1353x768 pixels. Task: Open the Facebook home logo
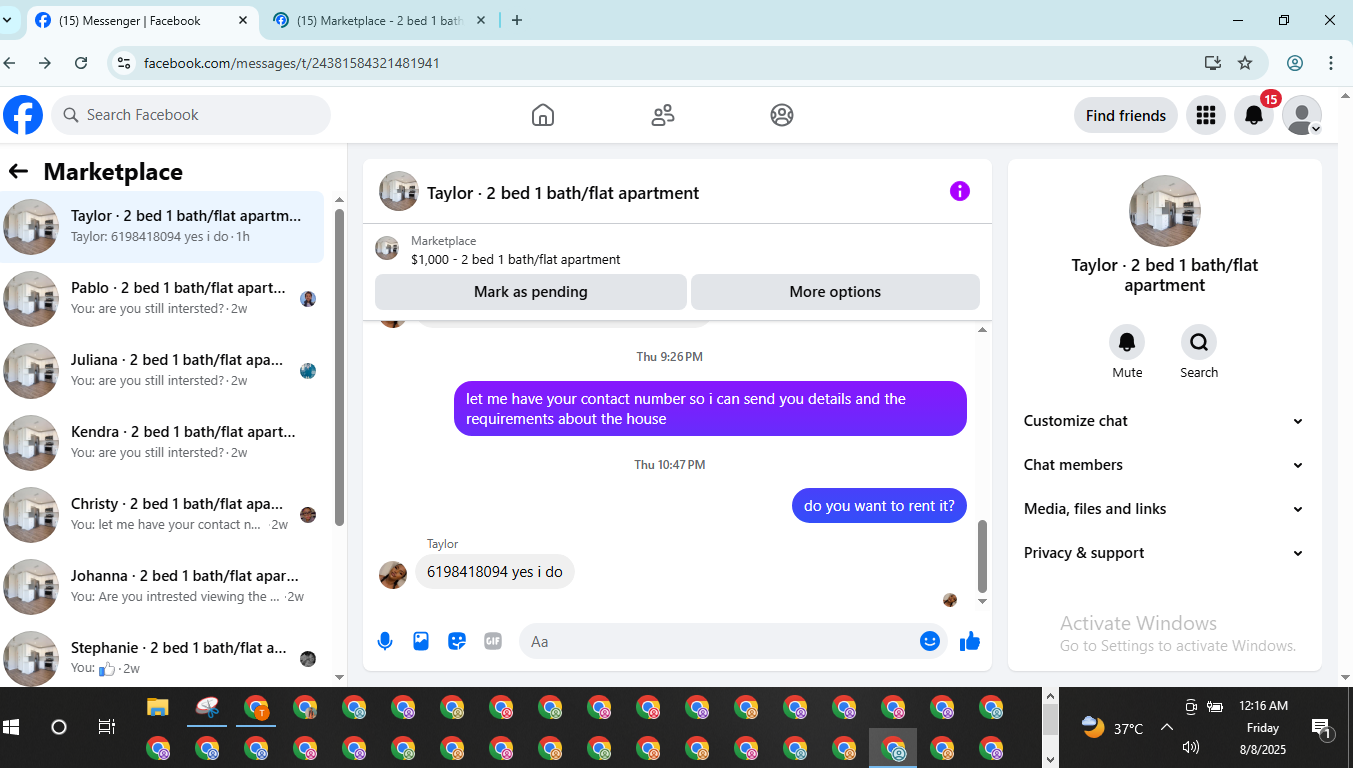coord(23,115)
